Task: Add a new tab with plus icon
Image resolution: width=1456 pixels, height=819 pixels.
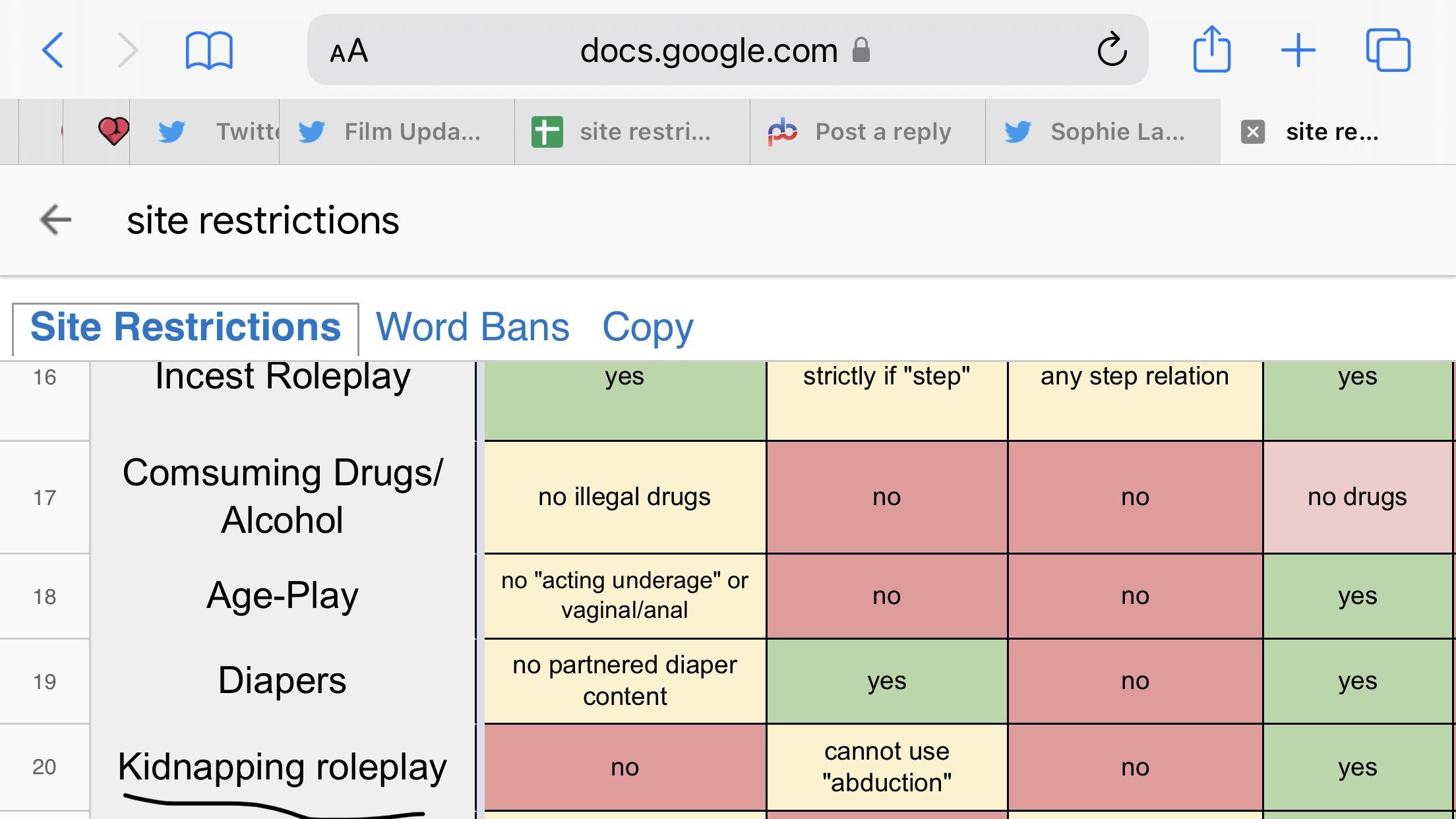Action: (x=1298, y=50)
